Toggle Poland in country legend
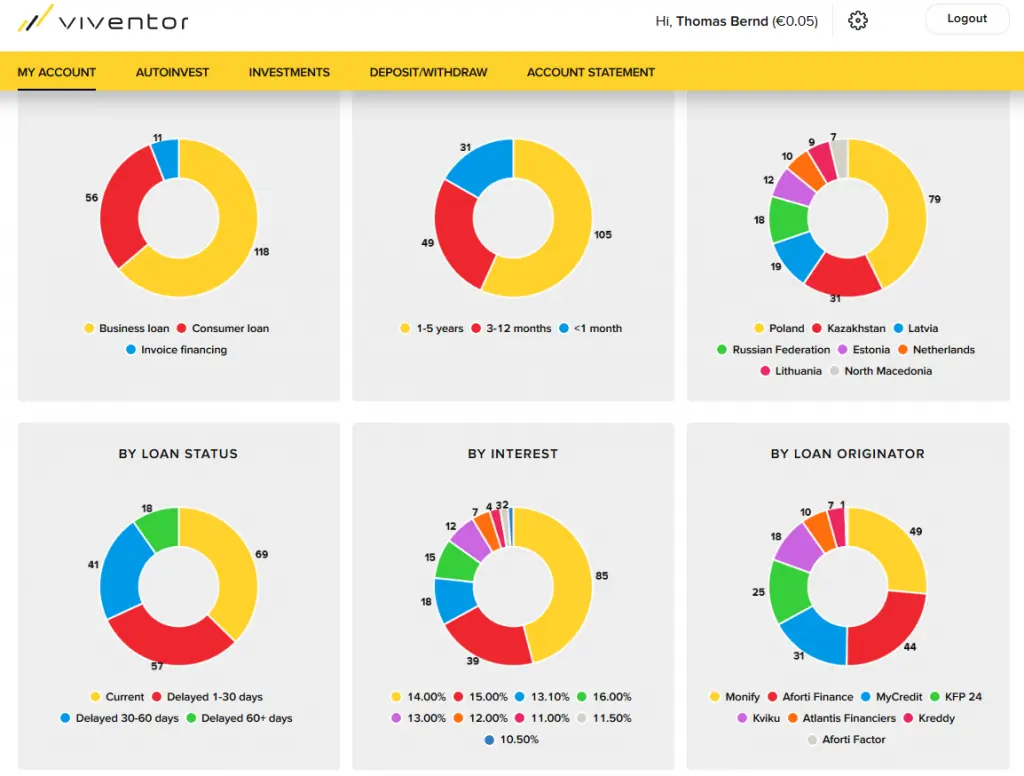 (779, 329)
